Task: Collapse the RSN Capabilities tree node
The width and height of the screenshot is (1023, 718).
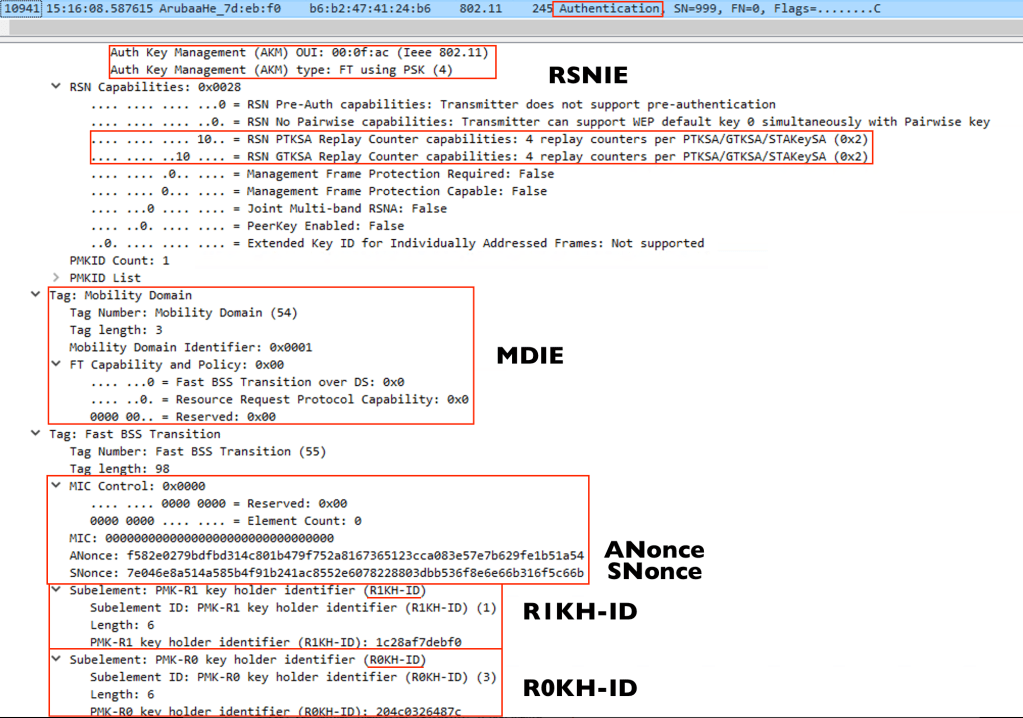Action: [x=56, y=87]
